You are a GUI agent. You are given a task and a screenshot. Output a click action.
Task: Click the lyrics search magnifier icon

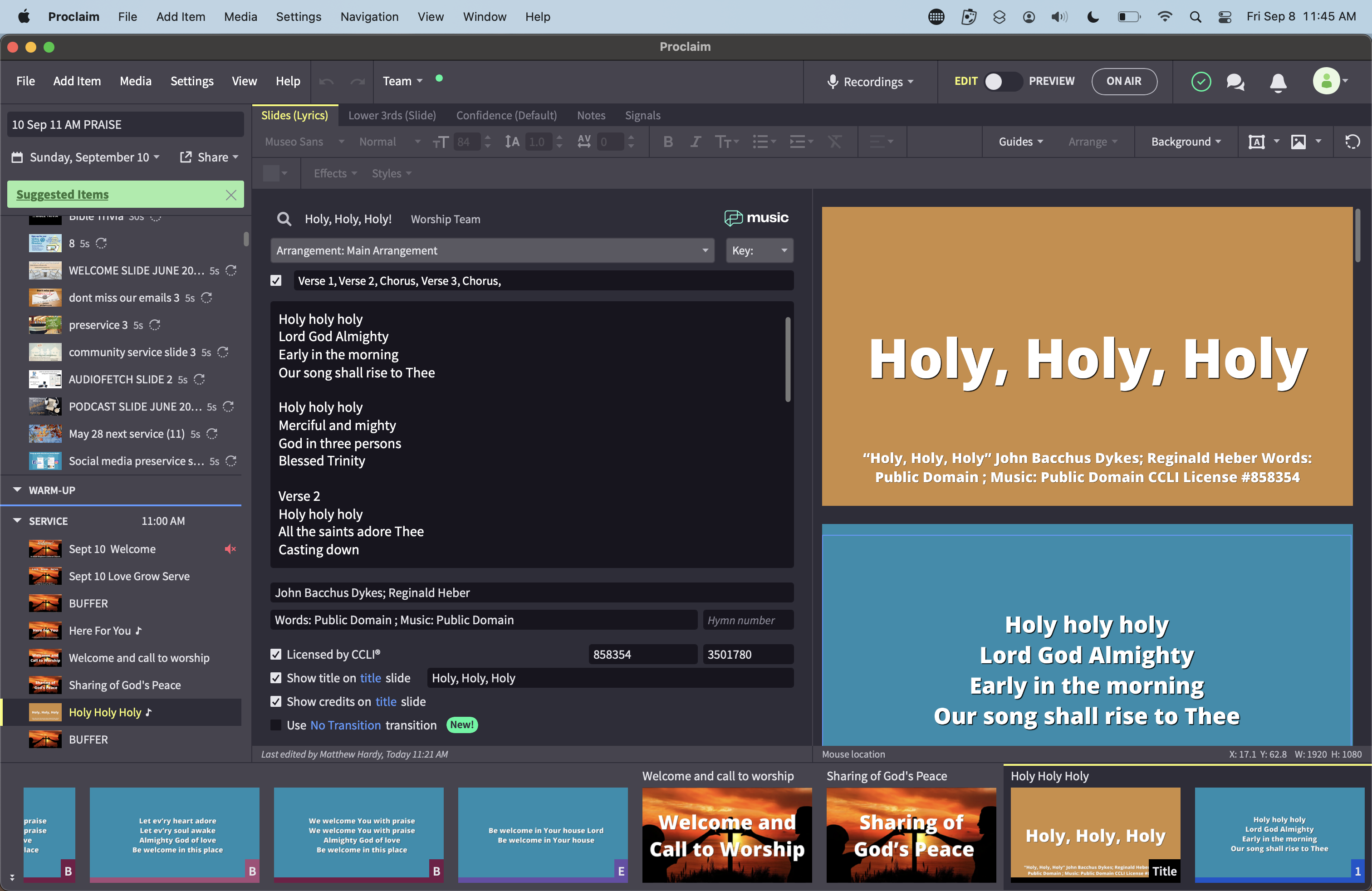point(284,219)
